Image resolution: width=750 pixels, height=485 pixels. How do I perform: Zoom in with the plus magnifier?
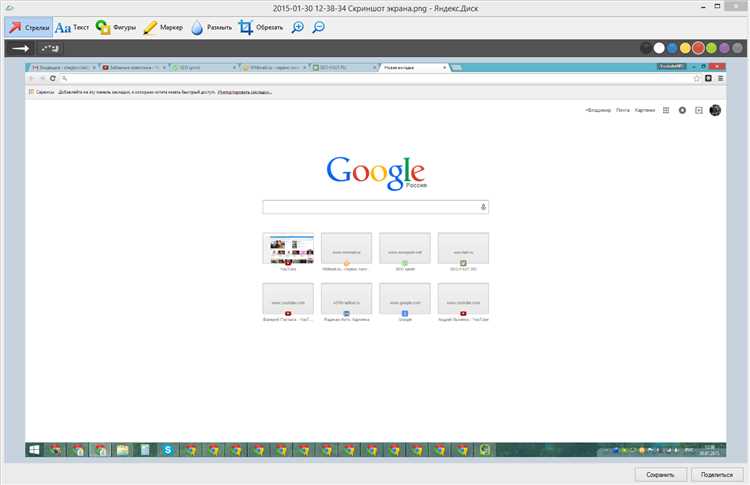298,27
